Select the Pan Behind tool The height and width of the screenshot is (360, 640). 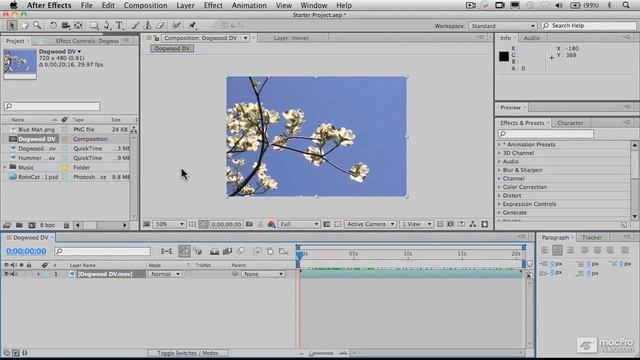[78, 26]
